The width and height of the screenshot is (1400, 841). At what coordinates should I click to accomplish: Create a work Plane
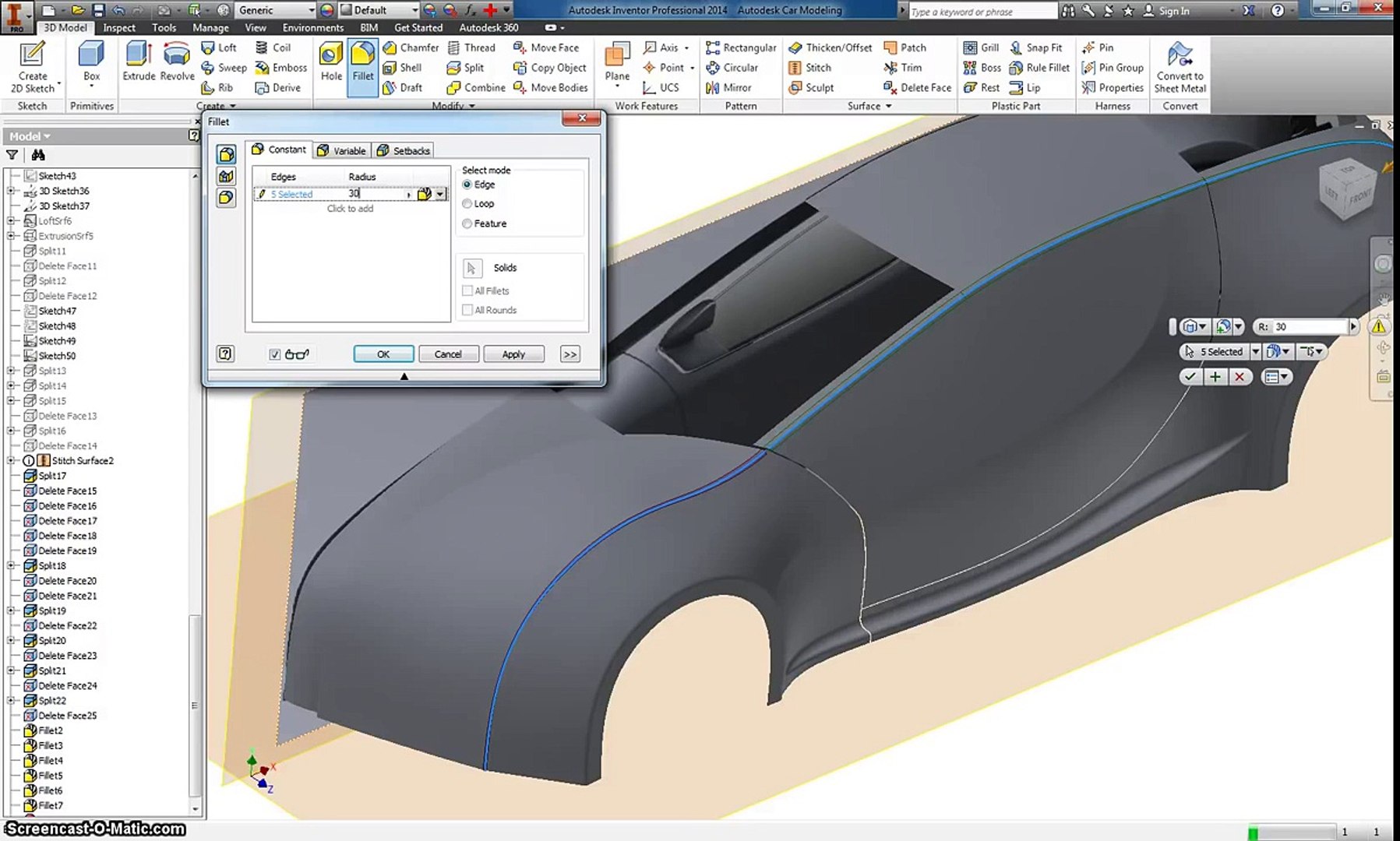coord(617,62)
